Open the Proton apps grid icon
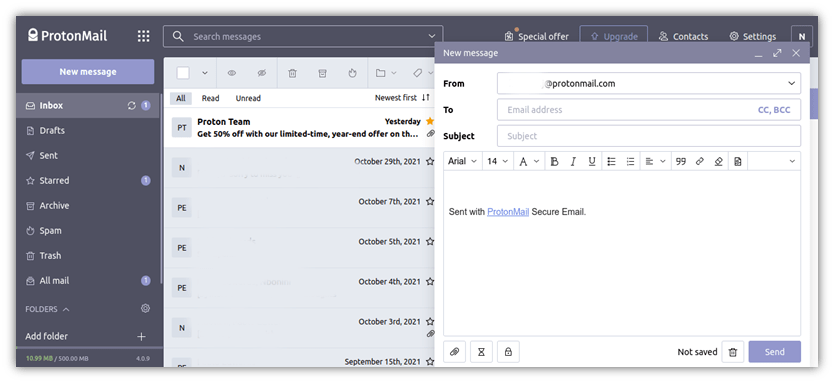 pos(144,36)
